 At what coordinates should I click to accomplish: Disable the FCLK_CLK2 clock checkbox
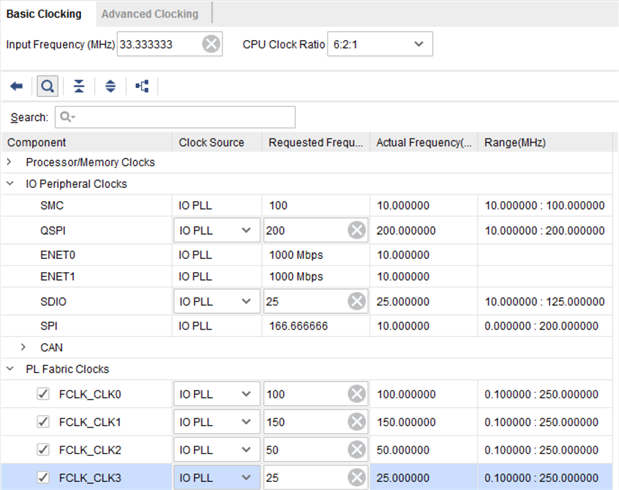[x=42, y=450]
